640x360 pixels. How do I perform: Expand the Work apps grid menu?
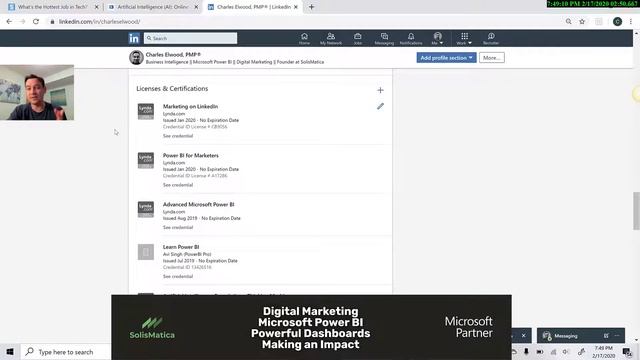[464, 38]
